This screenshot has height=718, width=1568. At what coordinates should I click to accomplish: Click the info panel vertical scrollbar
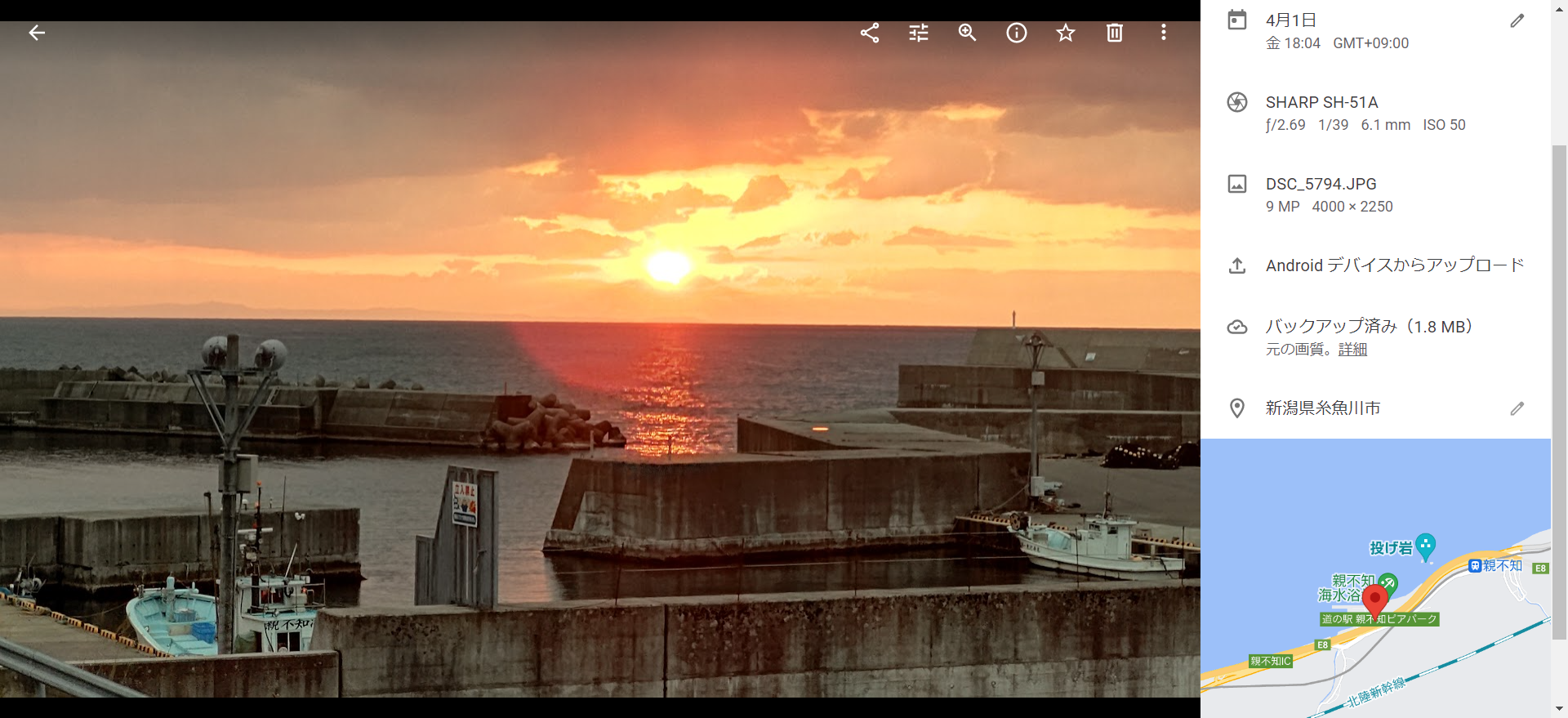pos(1559,392)
